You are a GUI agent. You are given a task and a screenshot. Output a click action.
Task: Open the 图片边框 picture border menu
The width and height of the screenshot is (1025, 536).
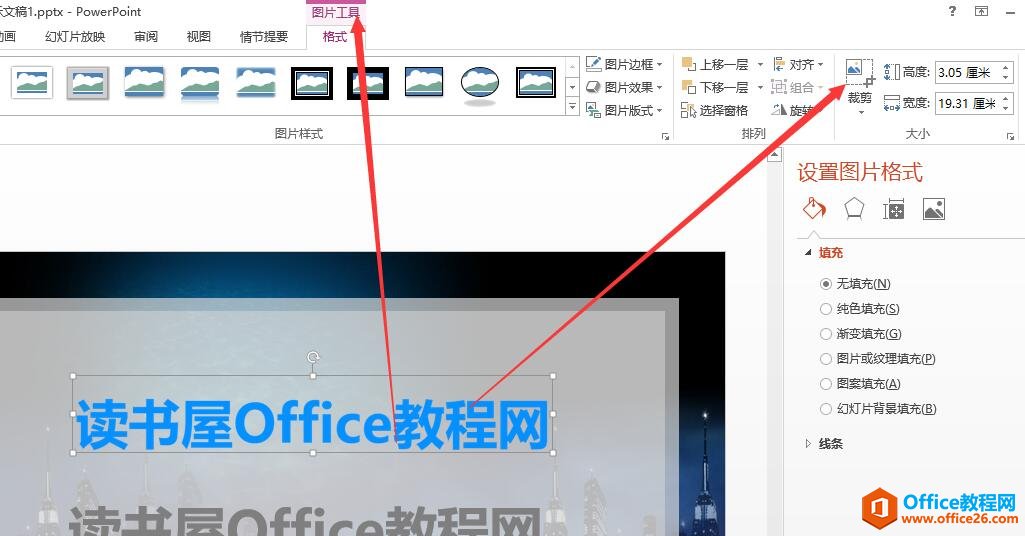[x=624, y=64]
